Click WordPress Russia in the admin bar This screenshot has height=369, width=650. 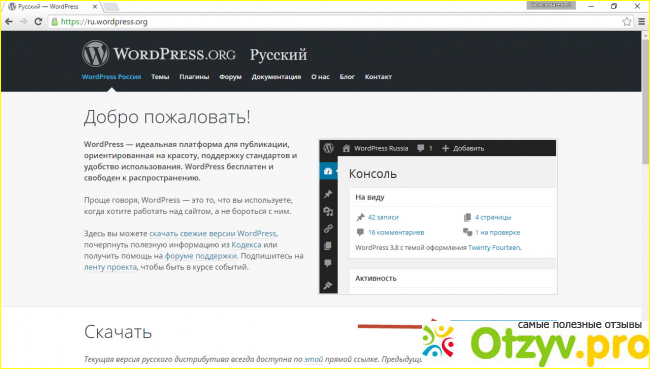tap(381, 148)
